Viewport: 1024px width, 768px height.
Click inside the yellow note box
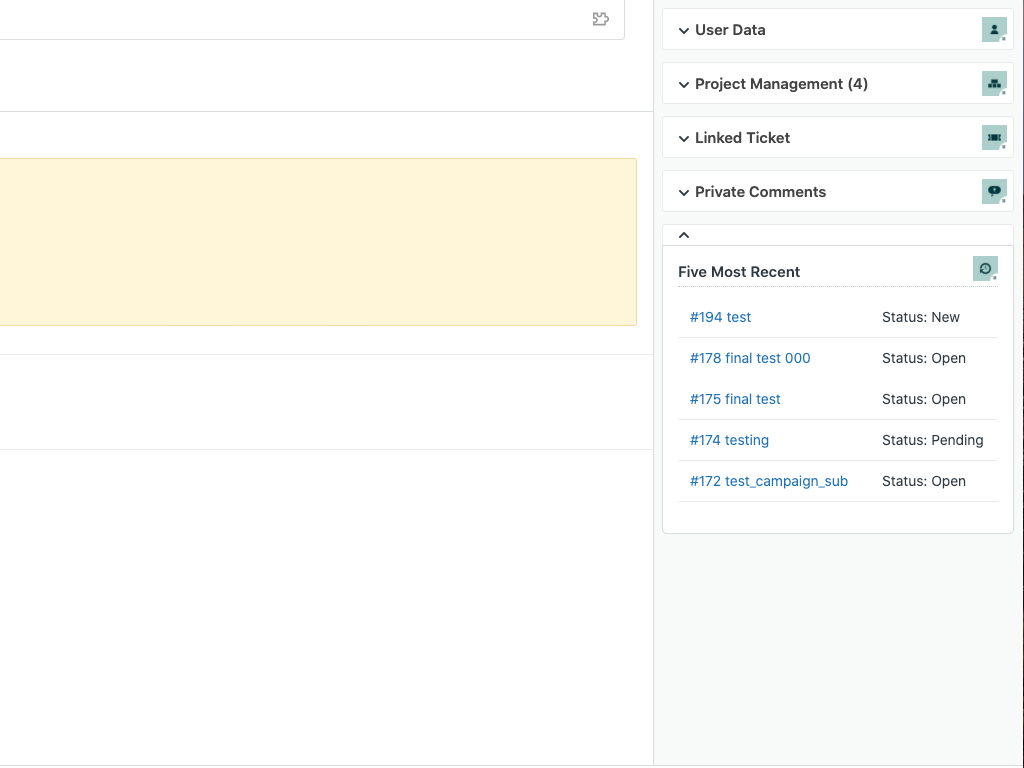[x=316, y=242]
